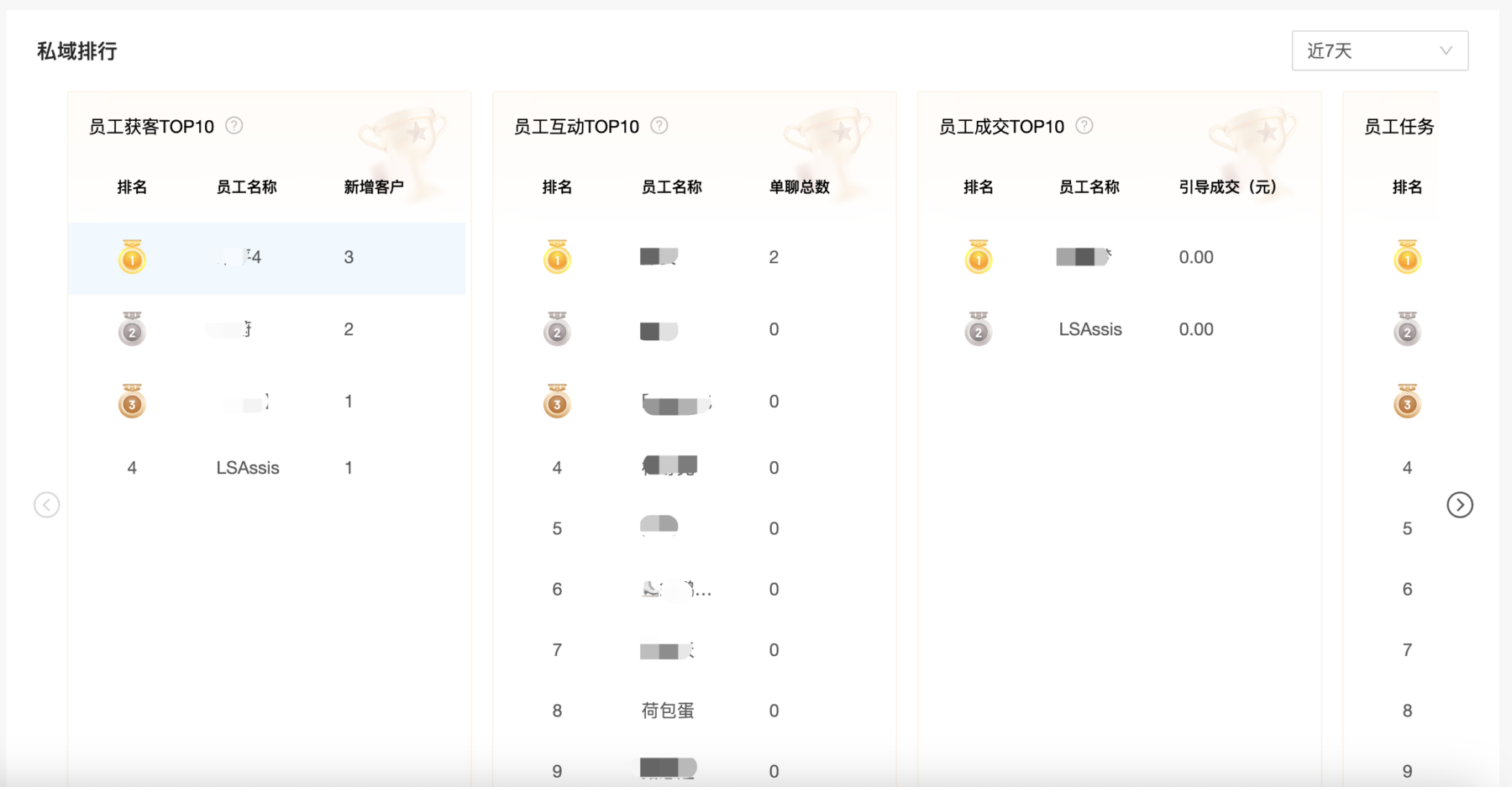Screen dimensions: 1512x787
Task: Click silver medal in 员工成交TOP10 list
Action: [979, 329]
